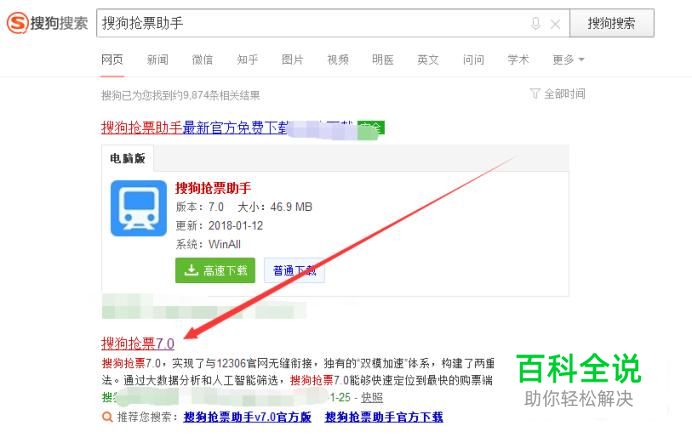Click the 搜狗搜索 search button

coord(612,23)
